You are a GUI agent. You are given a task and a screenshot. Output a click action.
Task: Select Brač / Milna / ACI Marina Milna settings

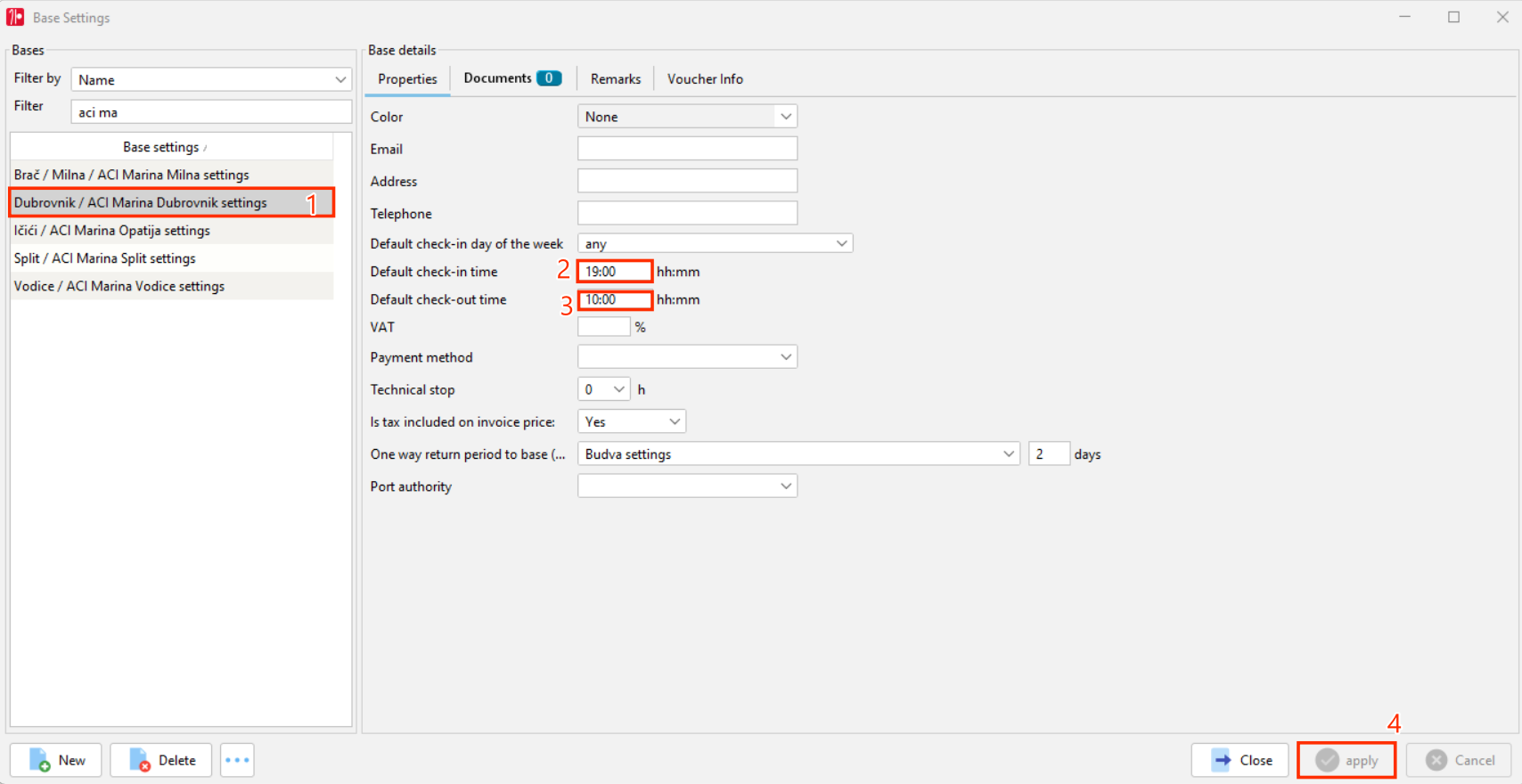pos(172,175)
